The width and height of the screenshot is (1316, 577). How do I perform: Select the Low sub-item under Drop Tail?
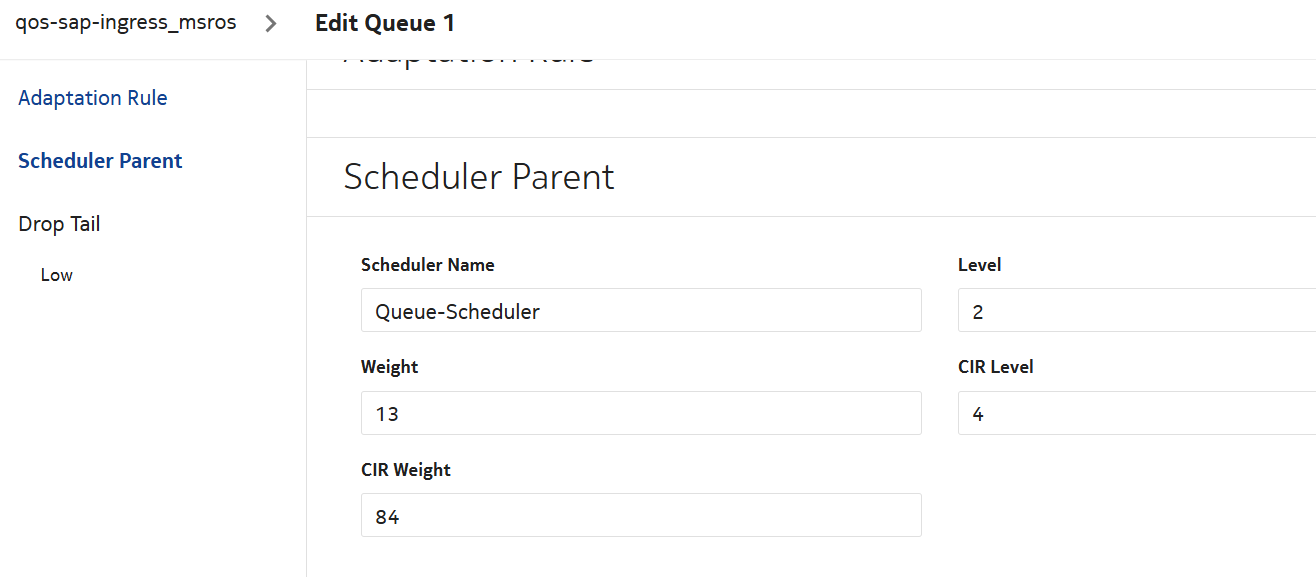(57, 275)
